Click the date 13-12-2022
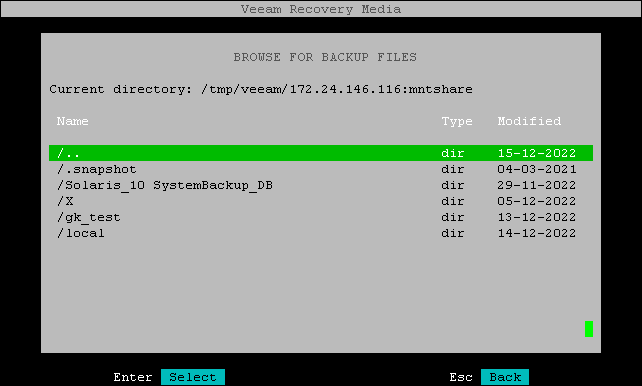Viewport: 642px width, 386px height. [x=537, y=217]
